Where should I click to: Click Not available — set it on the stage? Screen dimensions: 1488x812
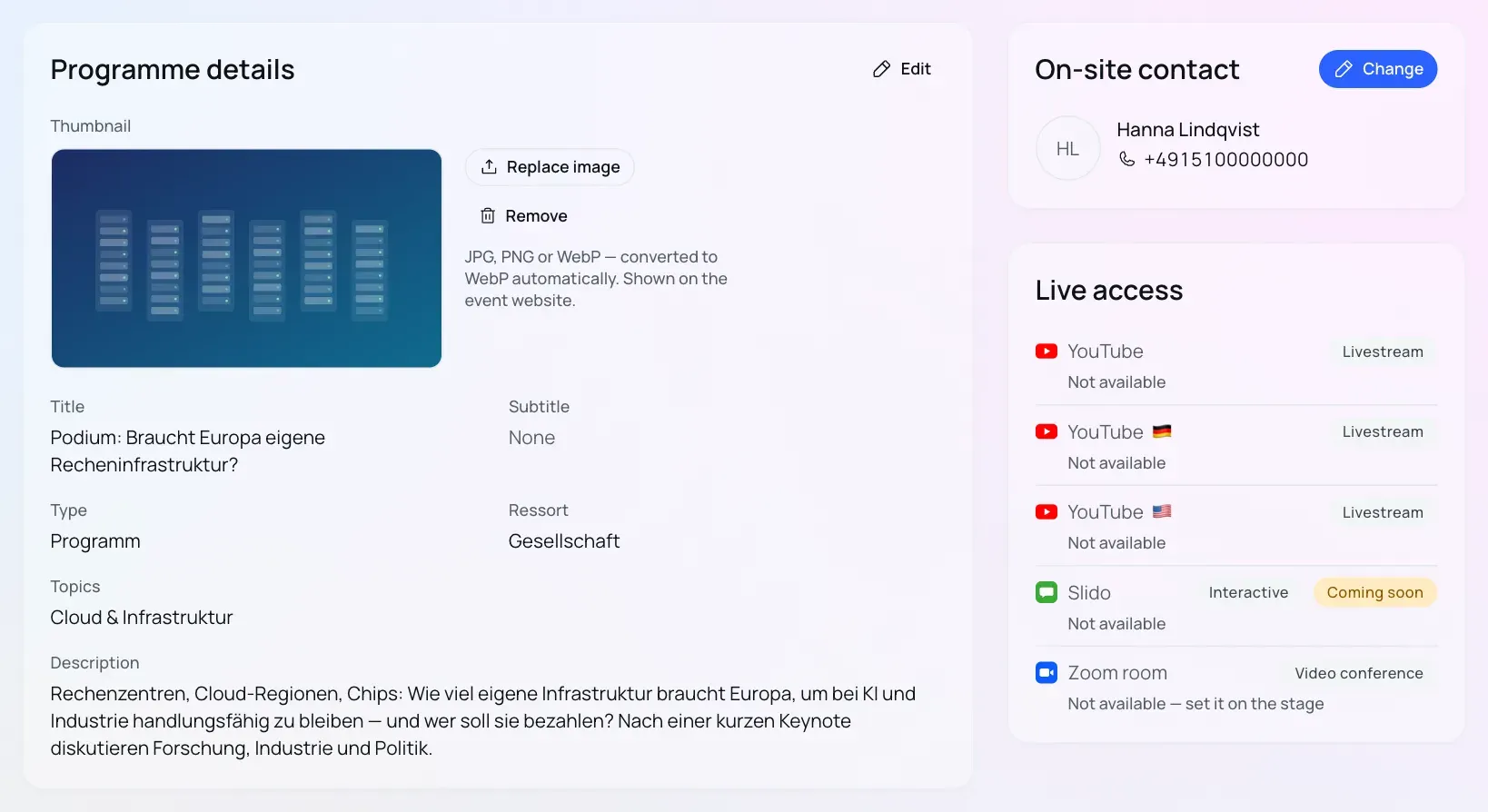(x=1195, y=704)
